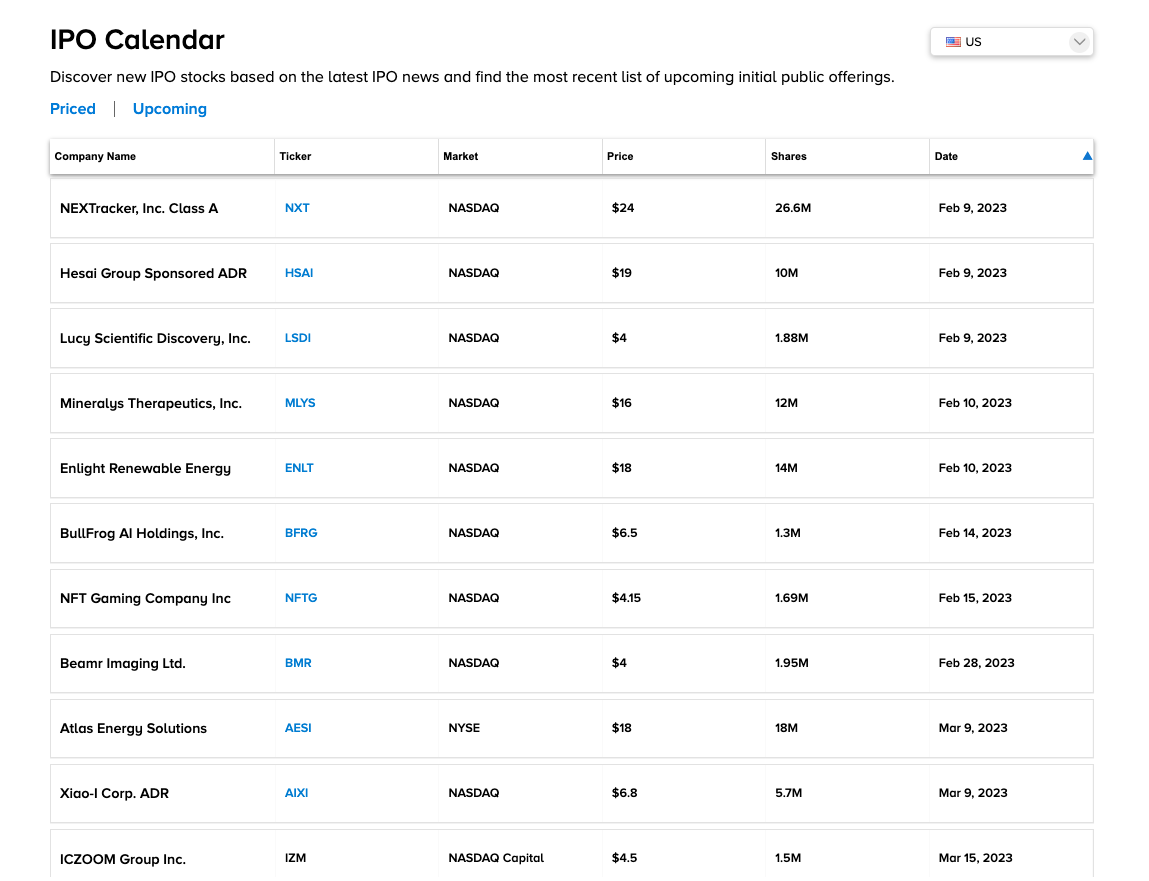Click the Mar 15, 2023 date

click(975, 858)
